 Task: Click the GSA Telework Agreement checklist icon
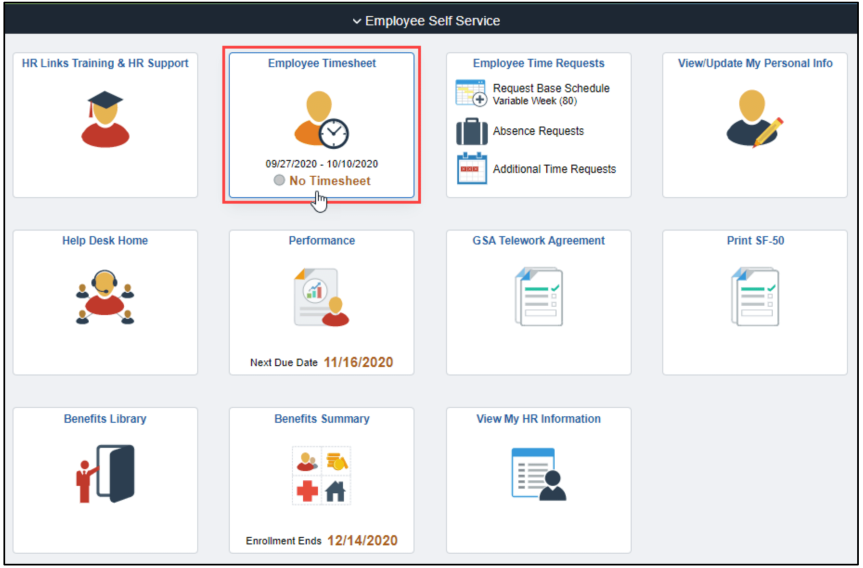click(x=538, y=297)
